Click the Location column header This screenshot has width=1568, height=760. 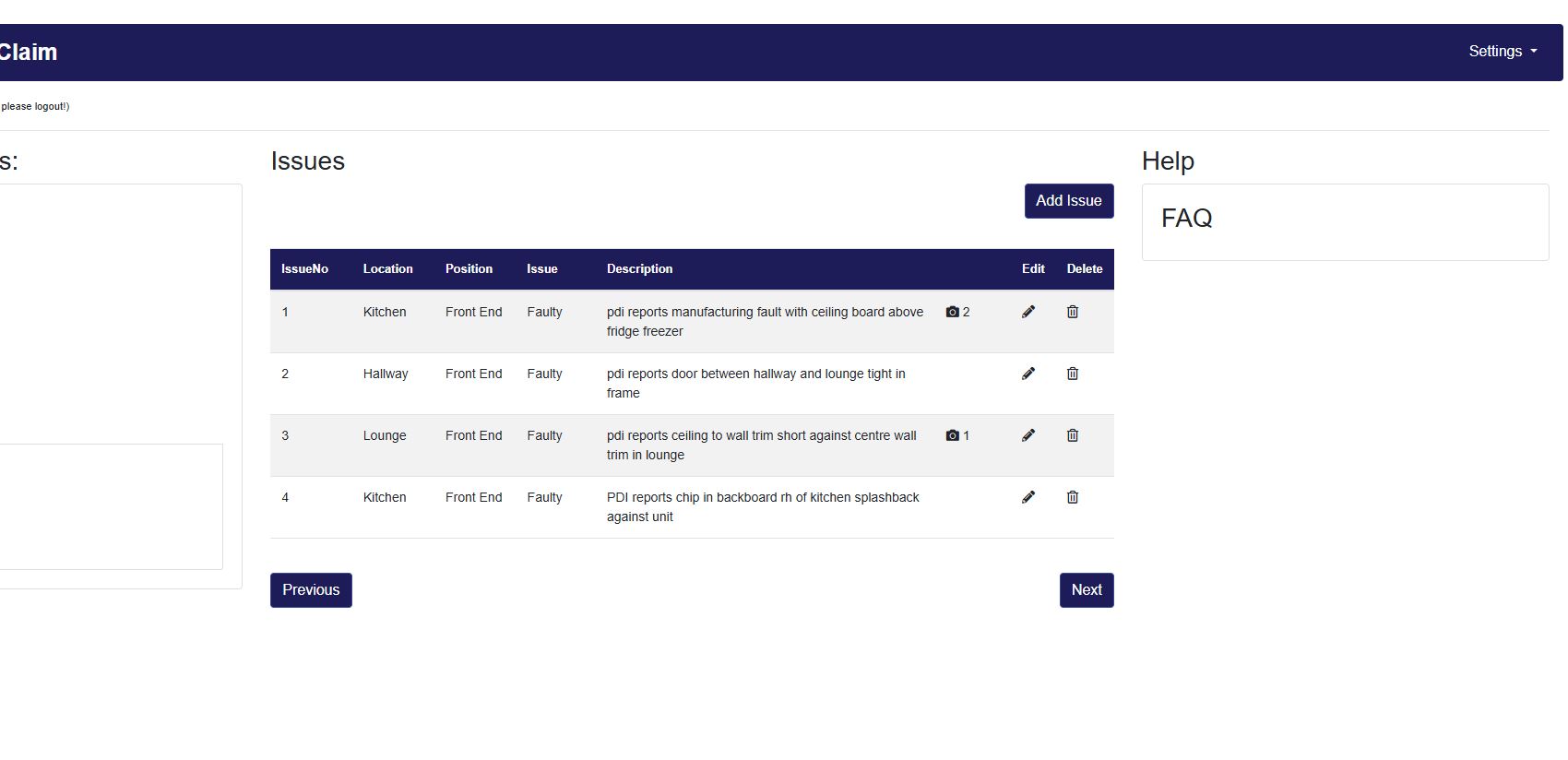(x=387, y=269)
